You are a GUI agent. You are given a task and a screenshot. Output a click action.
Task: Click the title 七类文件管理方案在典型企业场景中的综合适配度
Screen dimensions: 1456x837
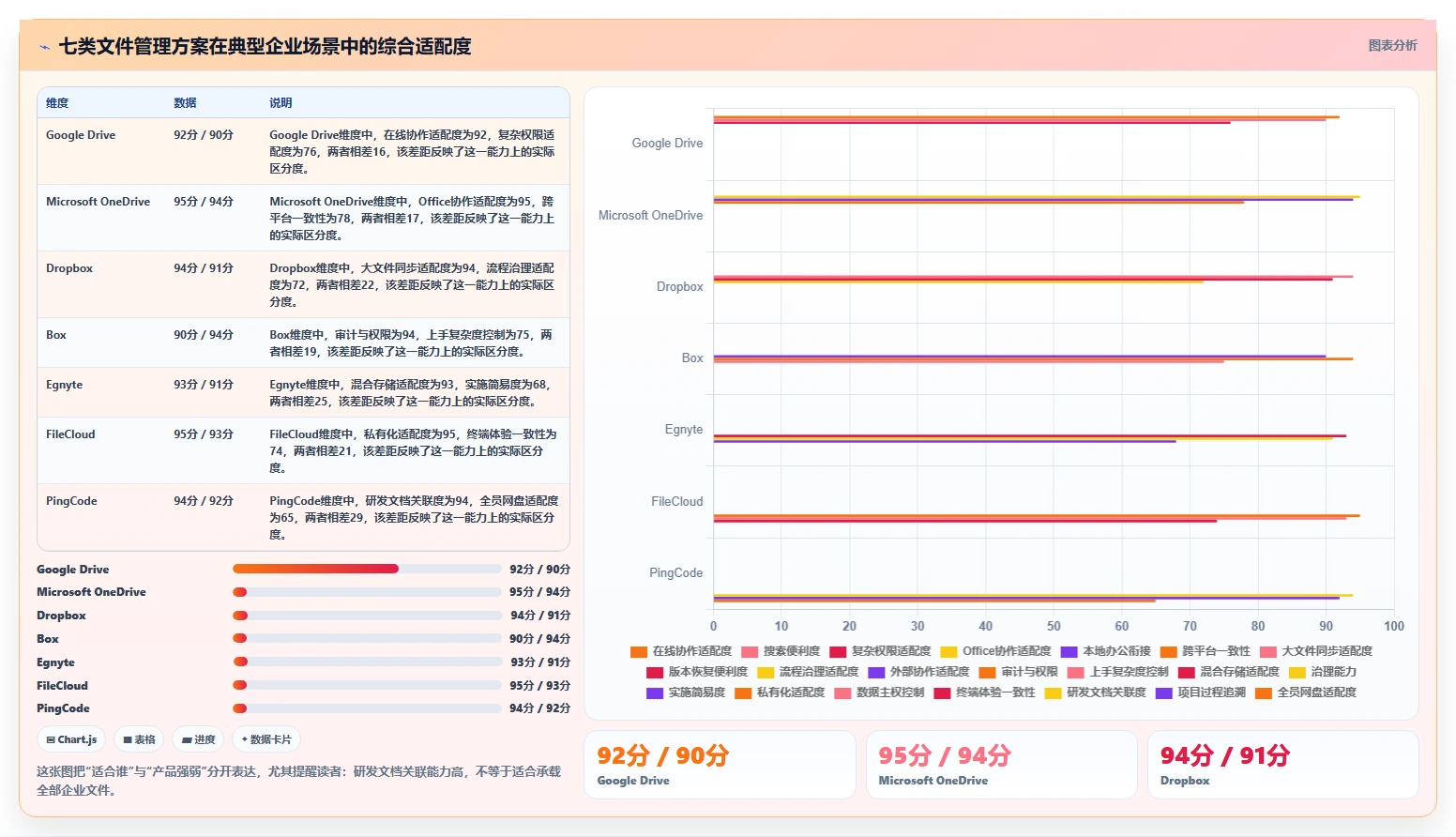pyautogui.click(x=265, y=47)
